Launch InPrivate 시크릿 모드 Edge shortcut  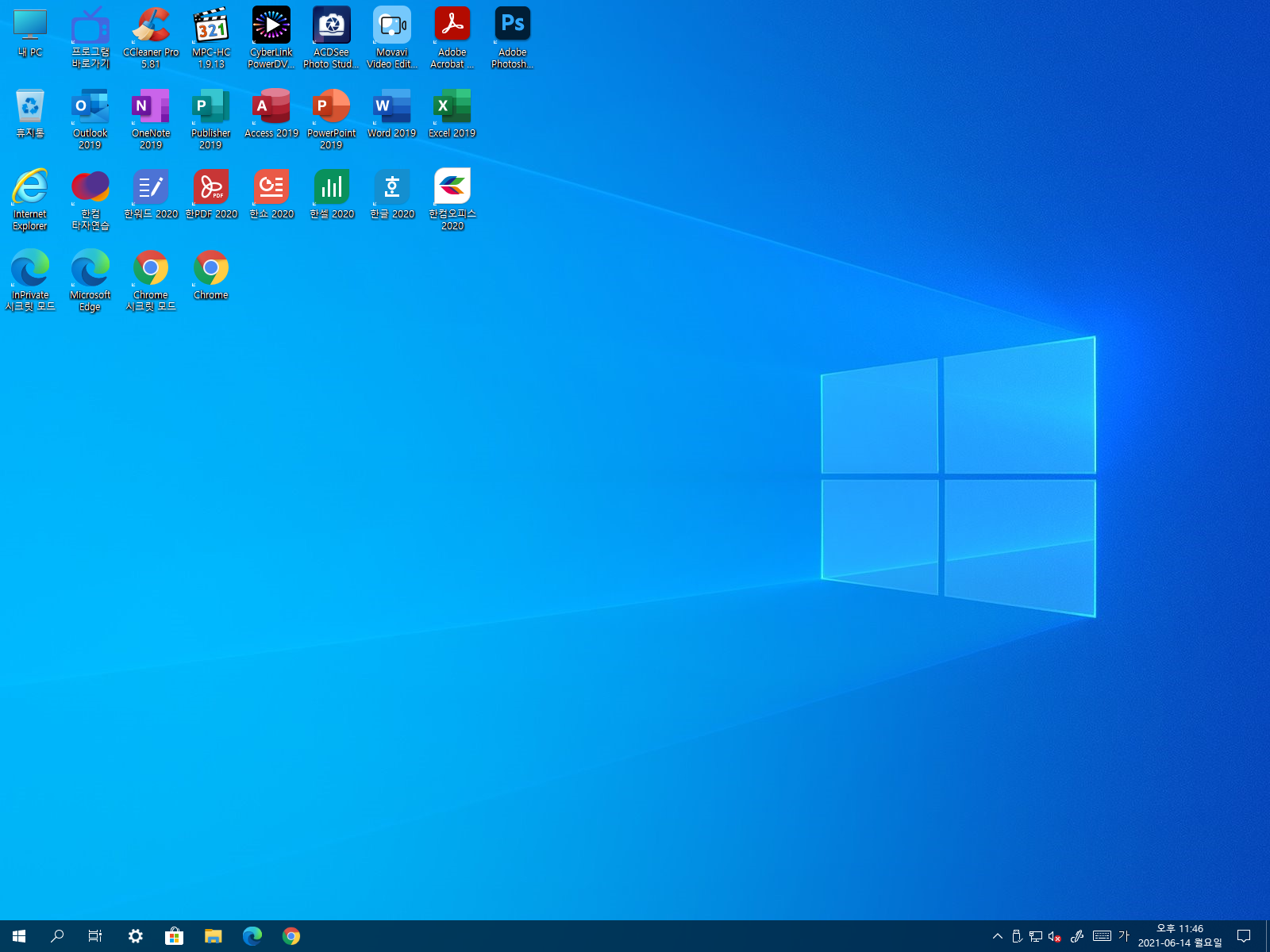click(x=30, y=281)
